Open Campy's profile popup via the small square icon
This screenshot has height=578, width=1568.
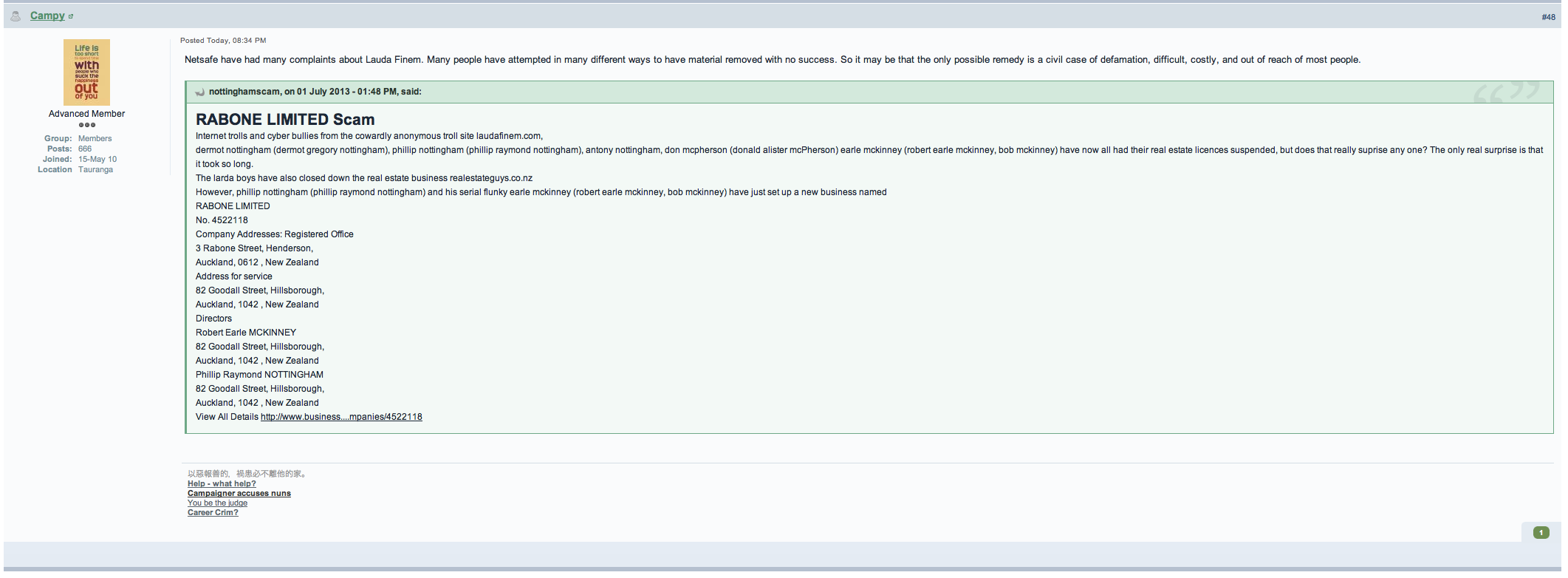coord(71,16)
